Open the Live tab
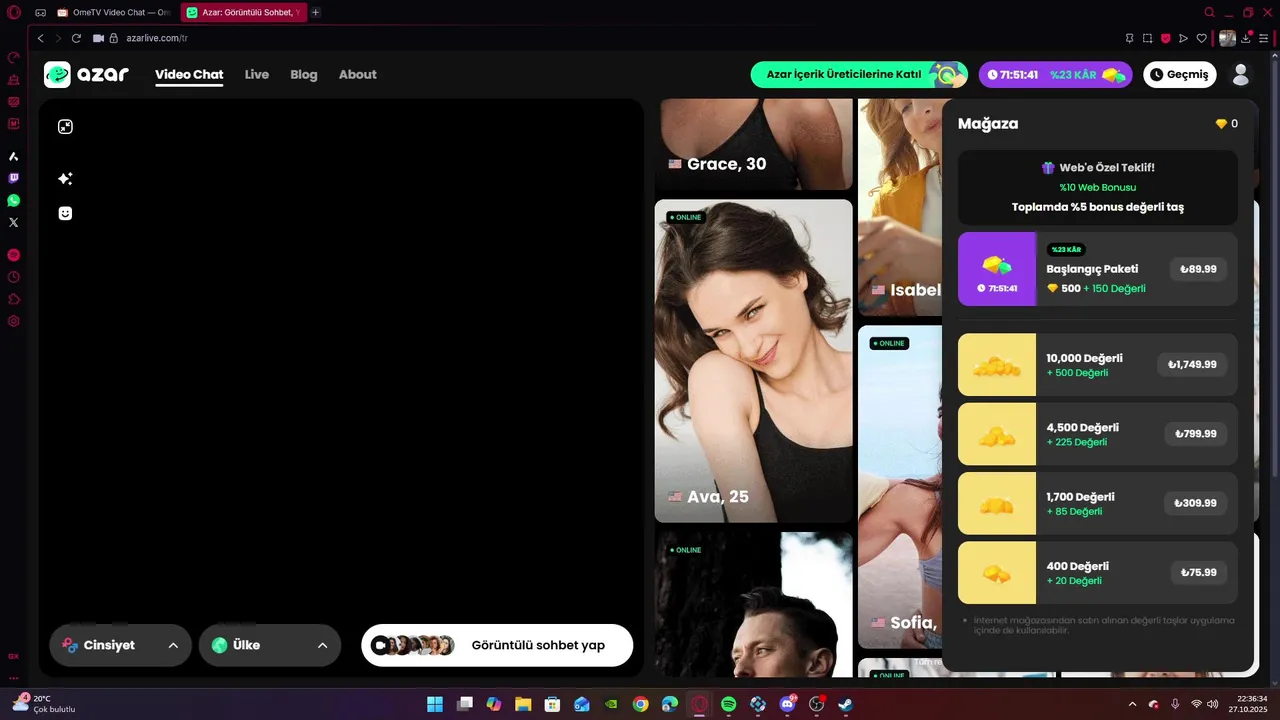This screenshot has height=720, width=1280. pos(257,74)
